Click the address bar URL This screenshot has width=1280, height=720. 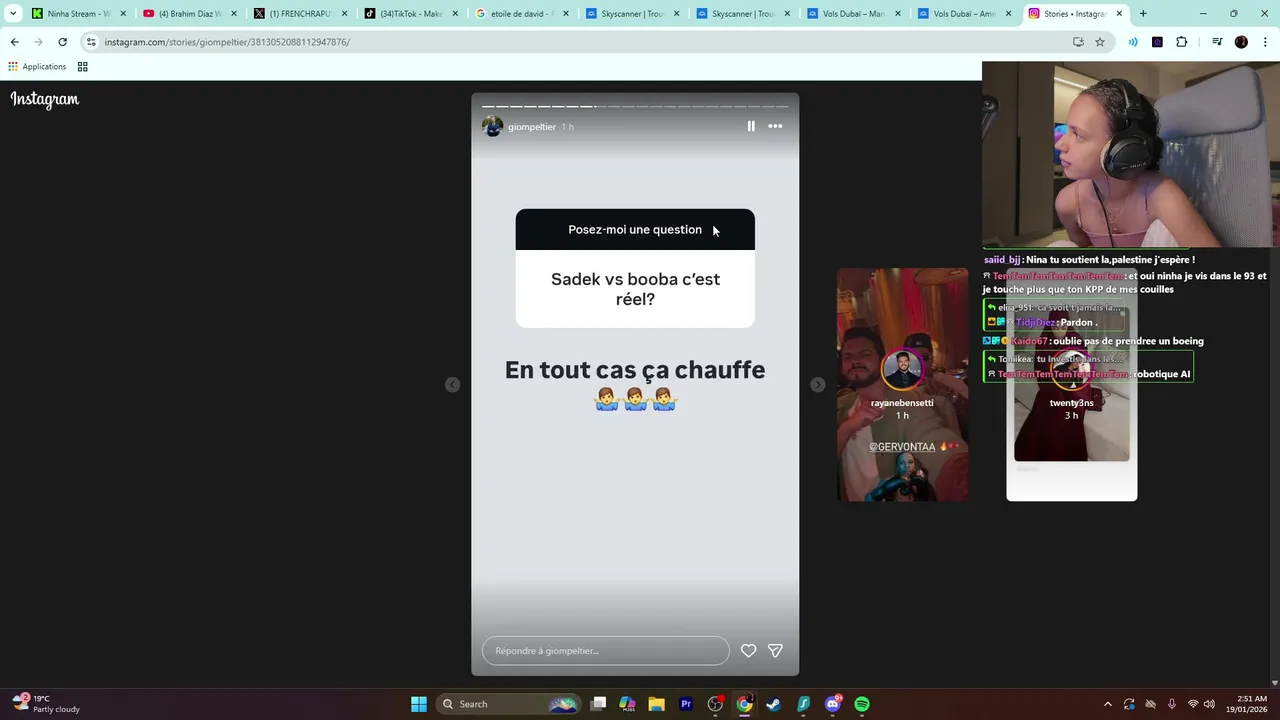227,42
